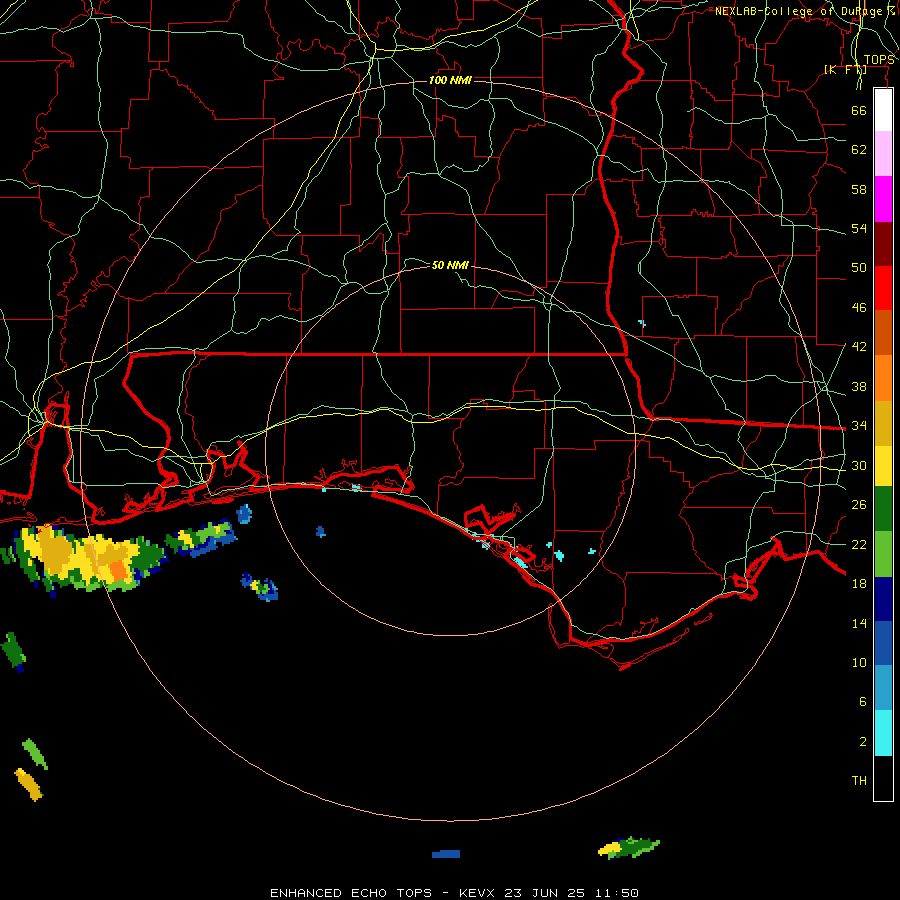The height and width of the screenshot is (900, 900).
Task: Click the 22 legend value
Action: [859, 544]
